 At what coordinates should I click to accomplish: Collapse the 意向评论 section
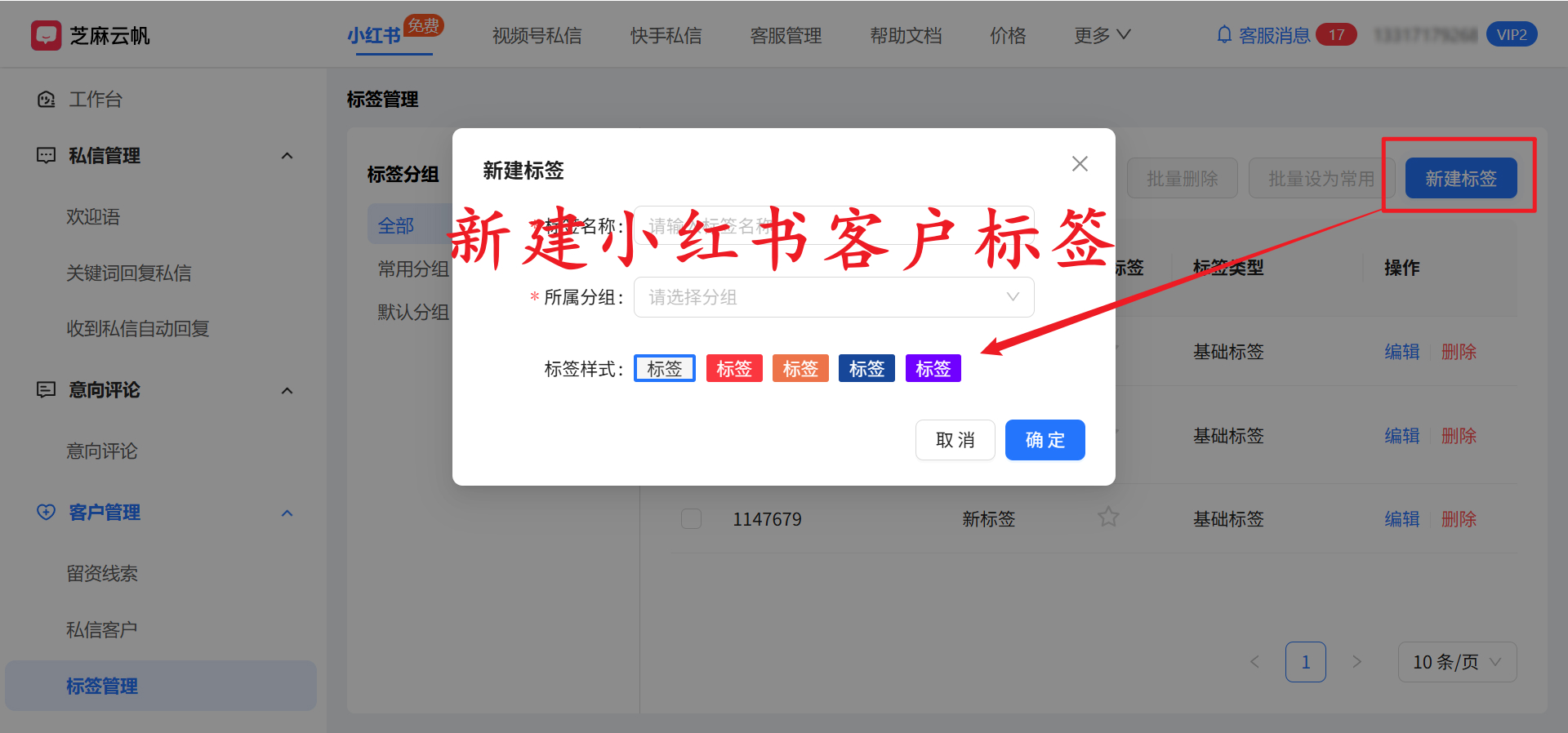[x=287, y=391]
